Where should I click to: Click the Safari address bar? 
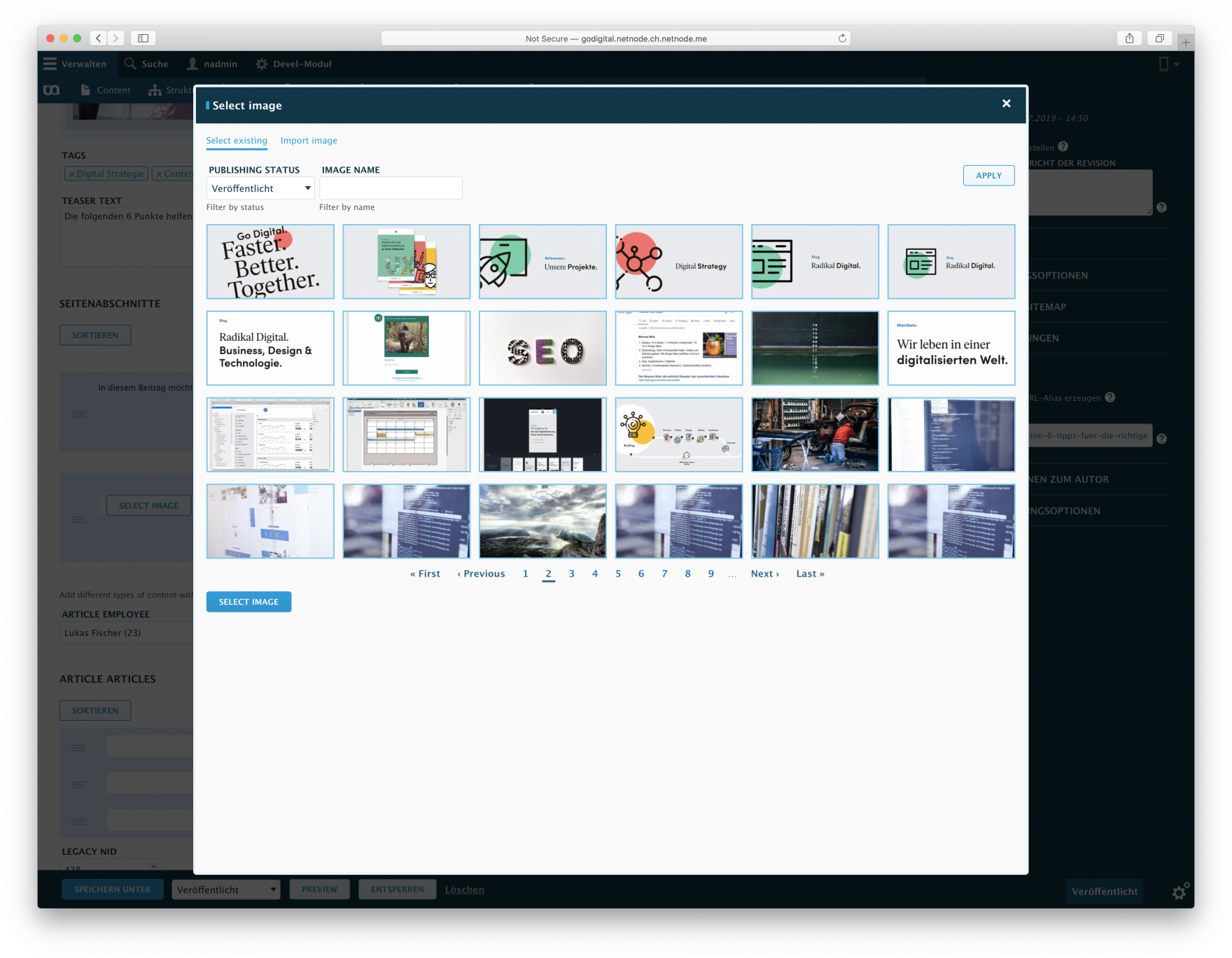coord(616,38)
